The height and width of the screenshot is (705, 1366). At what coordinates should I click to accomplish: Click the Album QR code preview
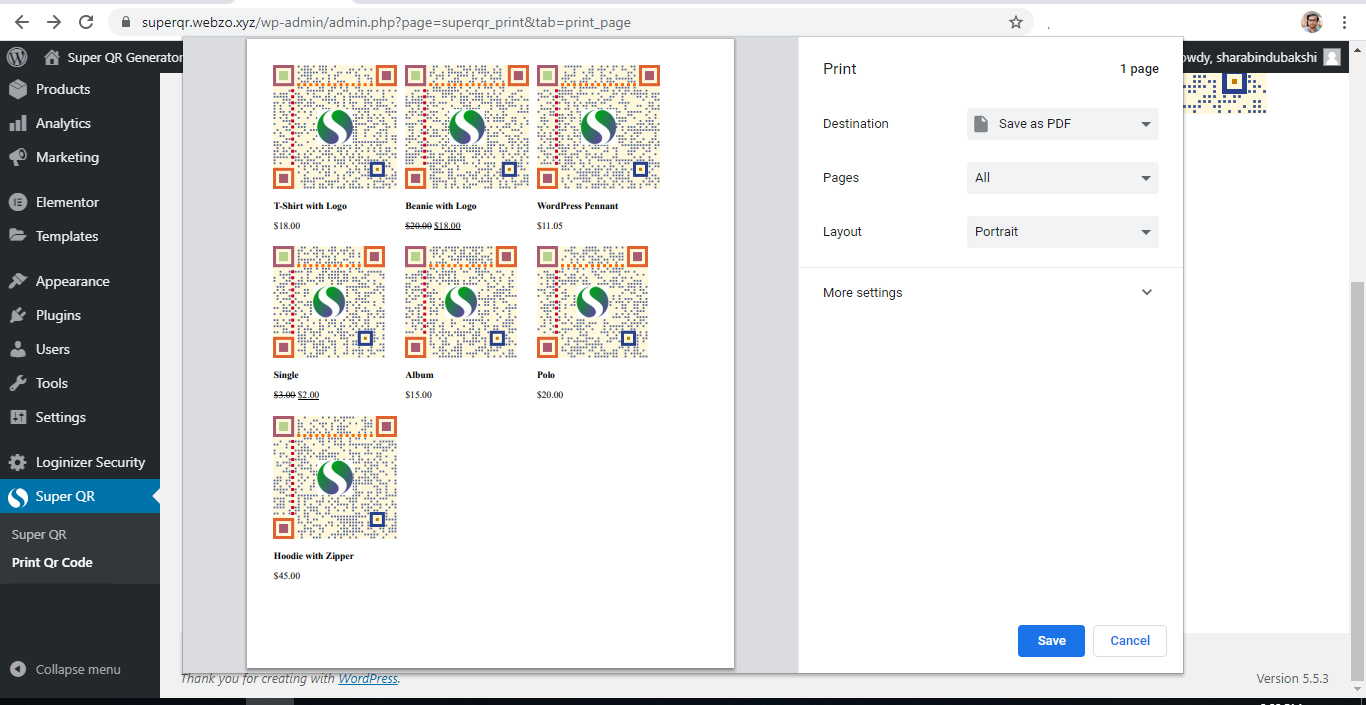point(461,302)
